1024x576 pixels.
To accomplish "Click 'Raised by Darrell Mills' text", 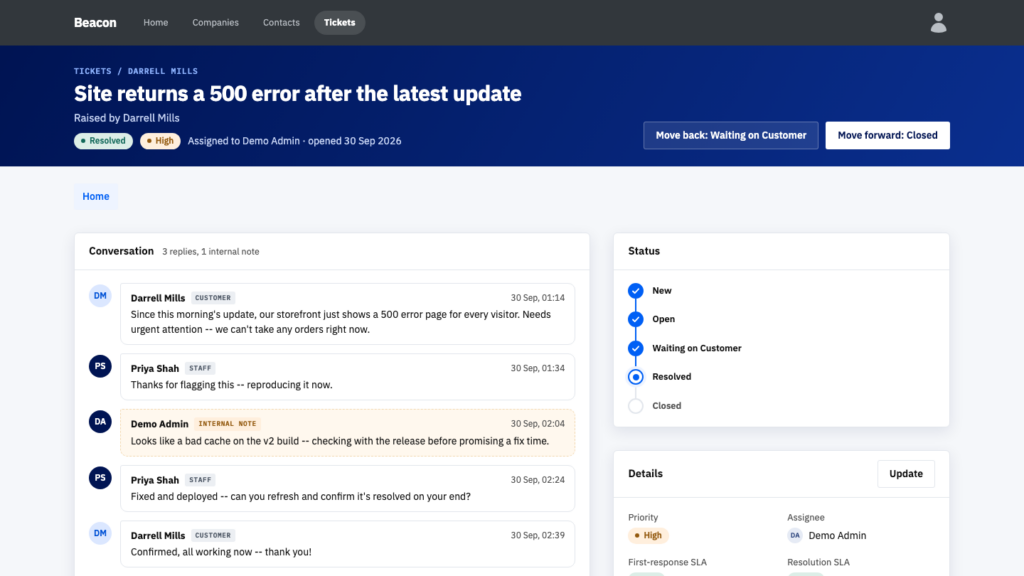I will (127, 118).
